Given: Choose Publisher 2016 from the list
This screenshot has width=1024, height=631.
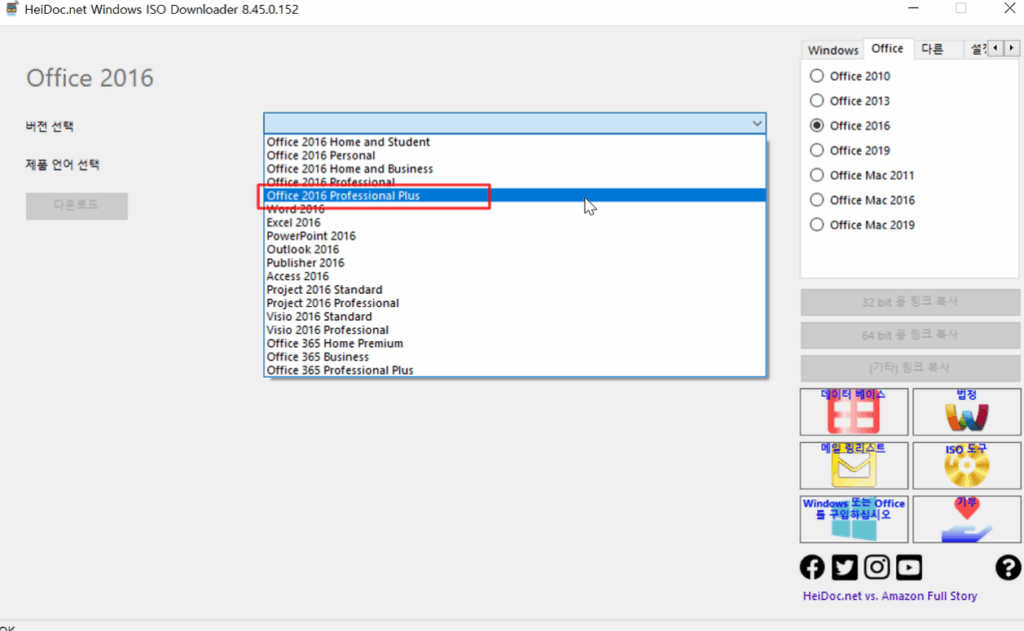Looking at the screenshot, I should pyautogui.click(x=515, y=263).
